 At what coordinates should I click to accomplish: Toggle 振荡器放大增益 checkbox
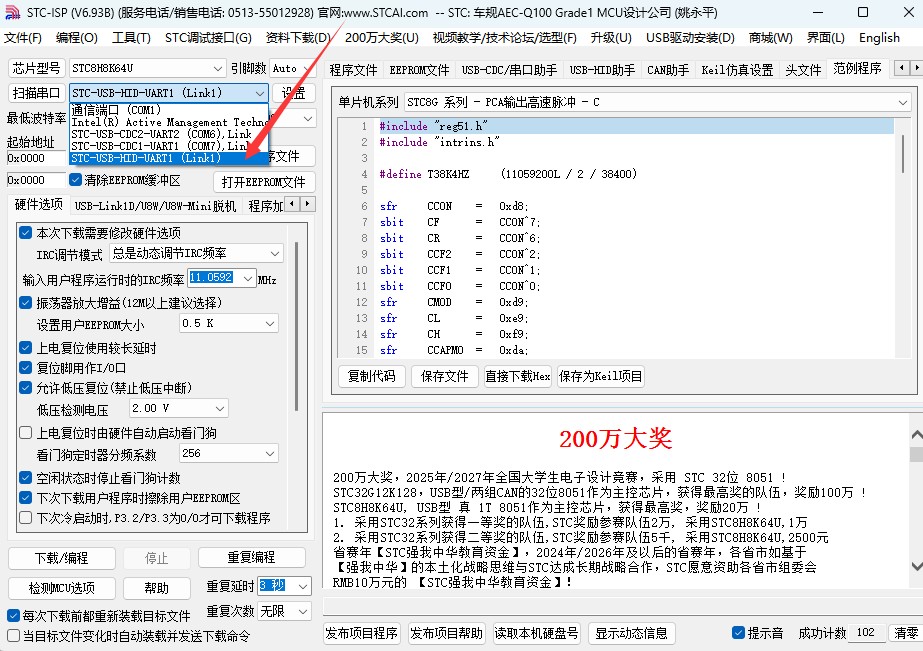coord(25,303)
